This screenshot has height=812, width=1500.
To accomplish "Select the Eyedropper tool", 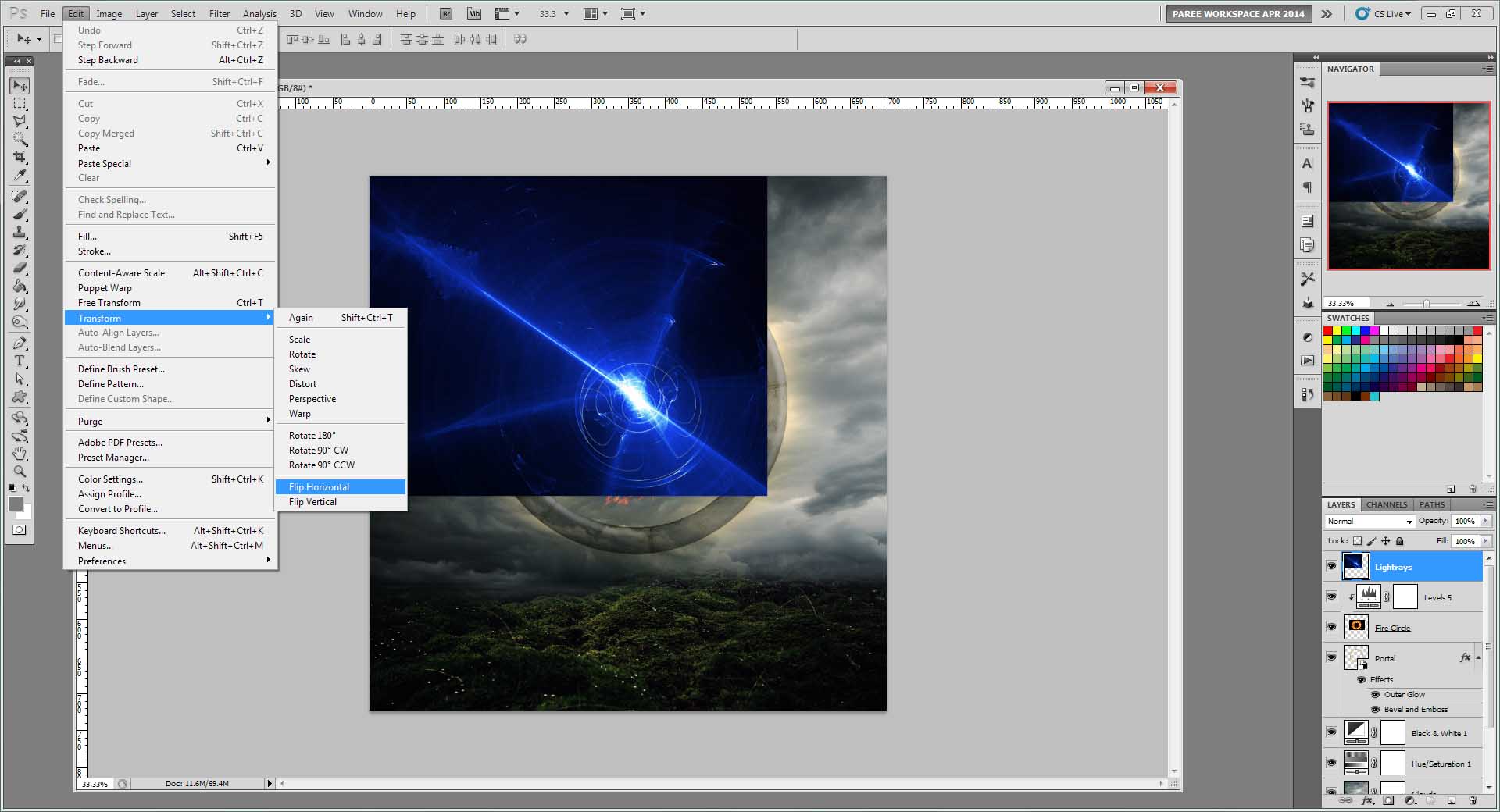I will tap(20, 175).
